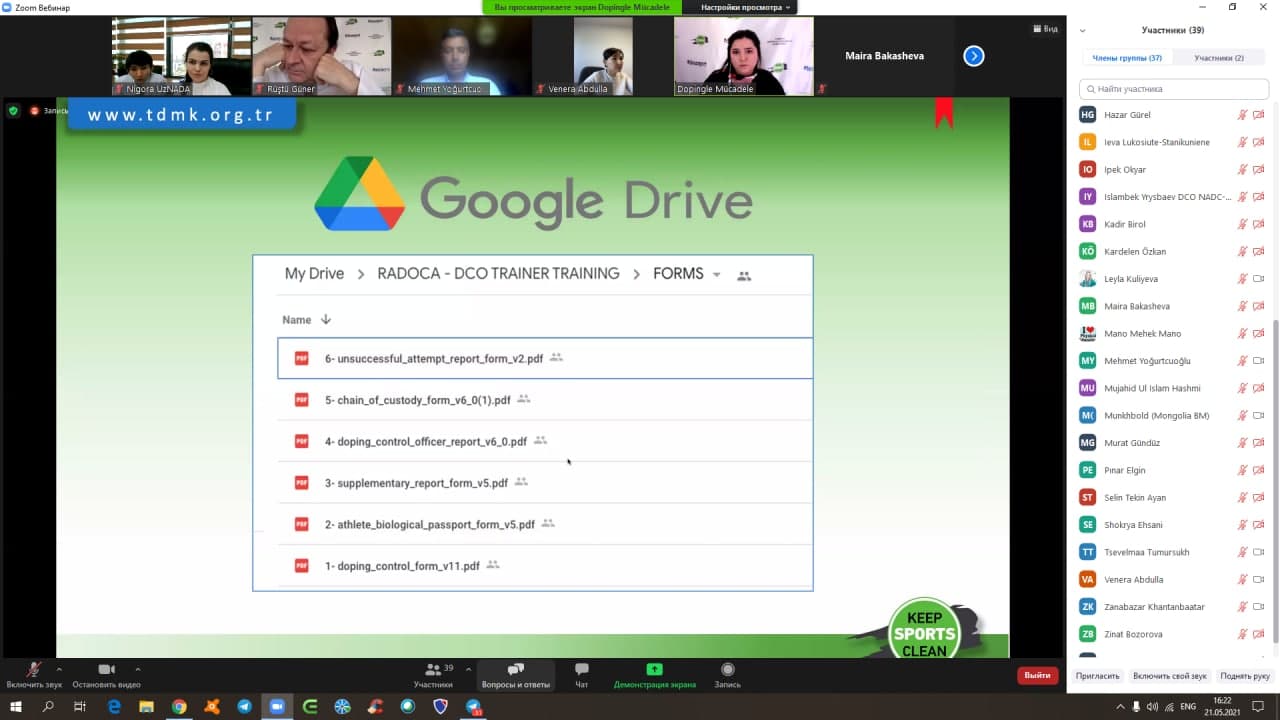Select Ieva Lukosiute-Stanikuniene participant row
The image size is (1280, 720).
click(1172, 142)
